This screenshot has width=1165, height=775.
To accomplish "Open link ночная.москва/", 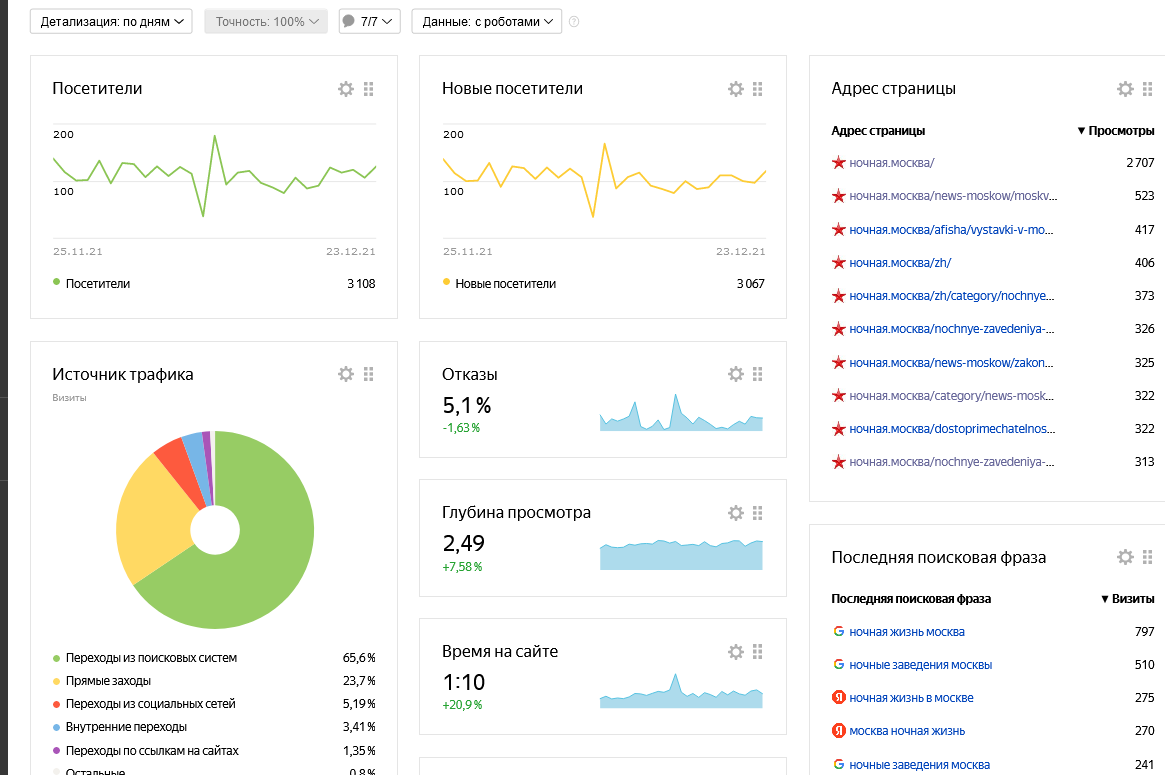I will [892, 163].
